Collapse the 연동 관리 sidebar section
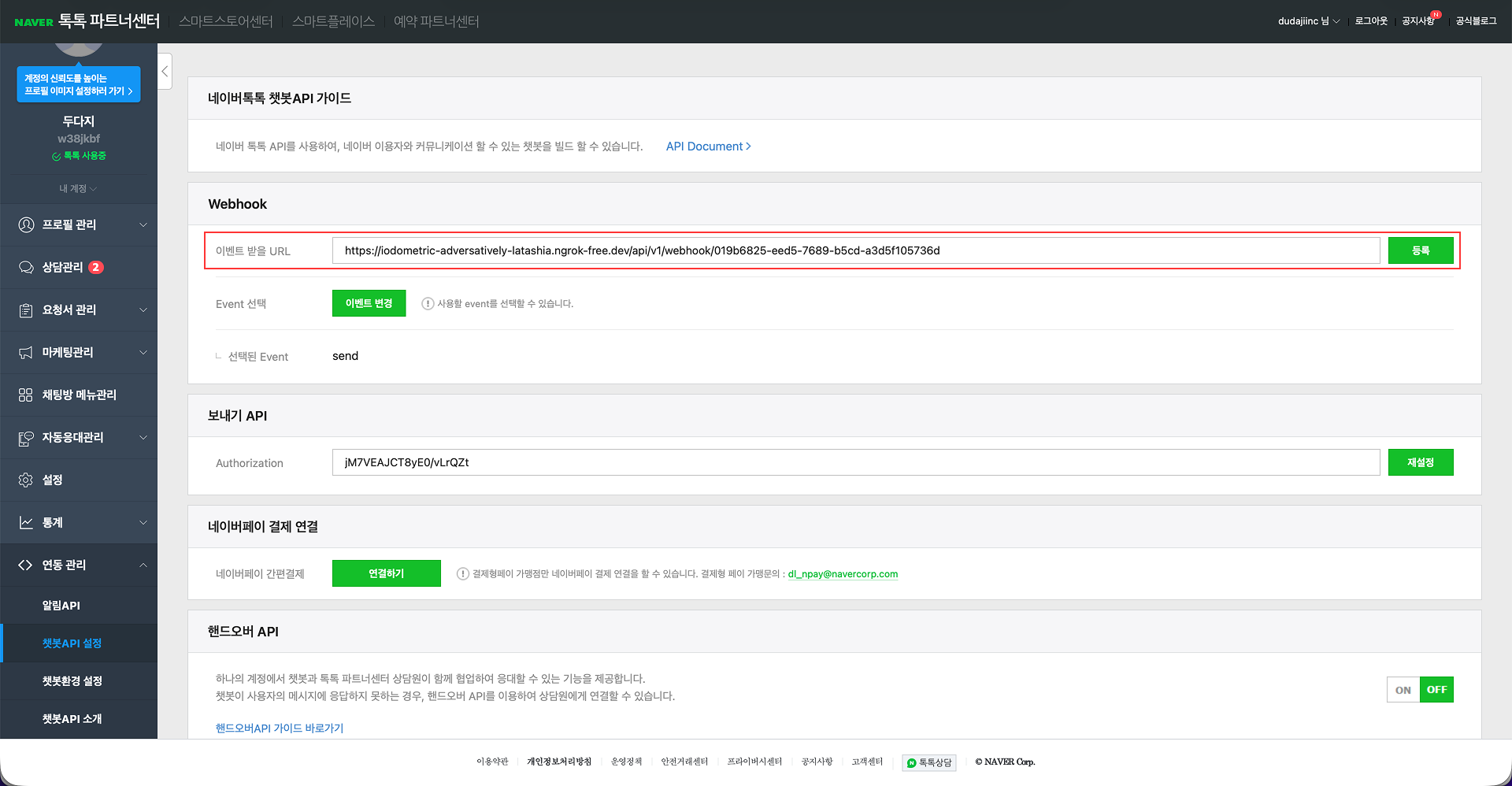 (x=79, y=565)
